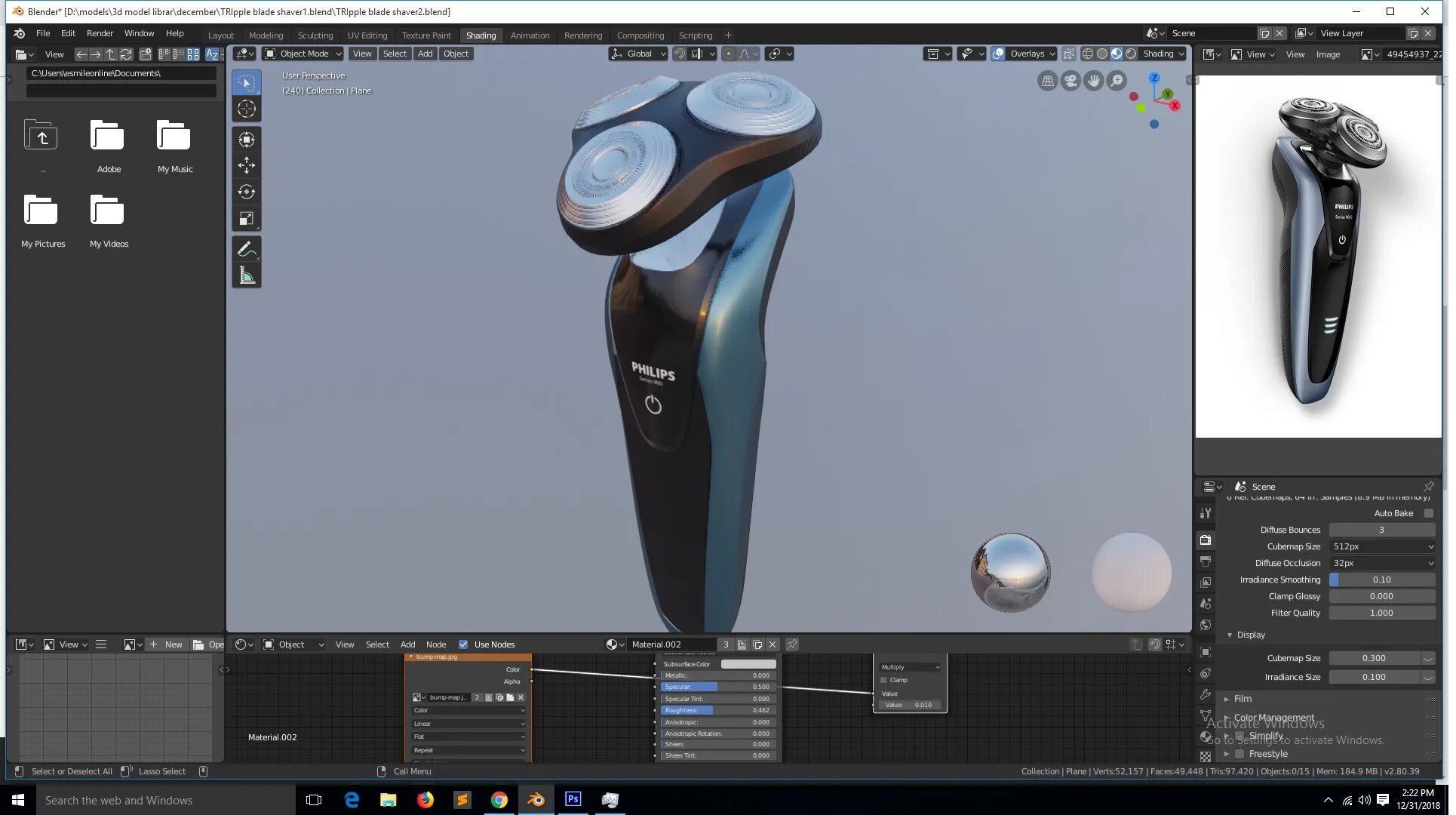Select the Measure ruler tool
The height and width of the screenshot is (815, 1456).
pos(247,275)
